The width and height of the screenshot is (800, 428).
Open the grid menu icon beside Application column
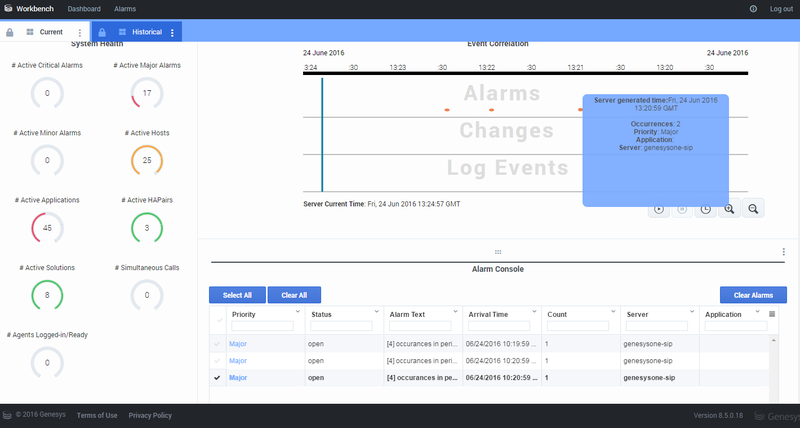[772, 314]
